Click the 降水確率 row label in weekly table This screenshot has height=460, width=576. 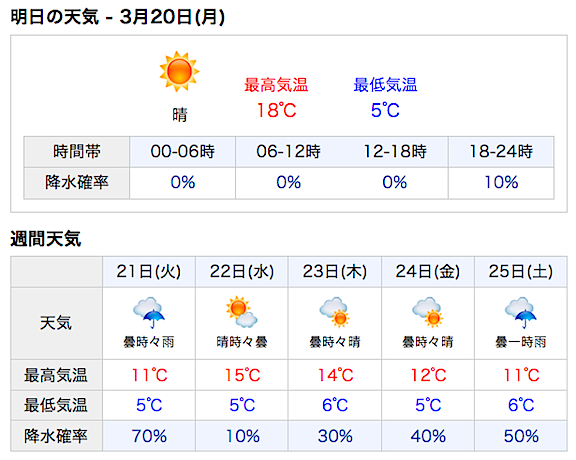point(56,436)
